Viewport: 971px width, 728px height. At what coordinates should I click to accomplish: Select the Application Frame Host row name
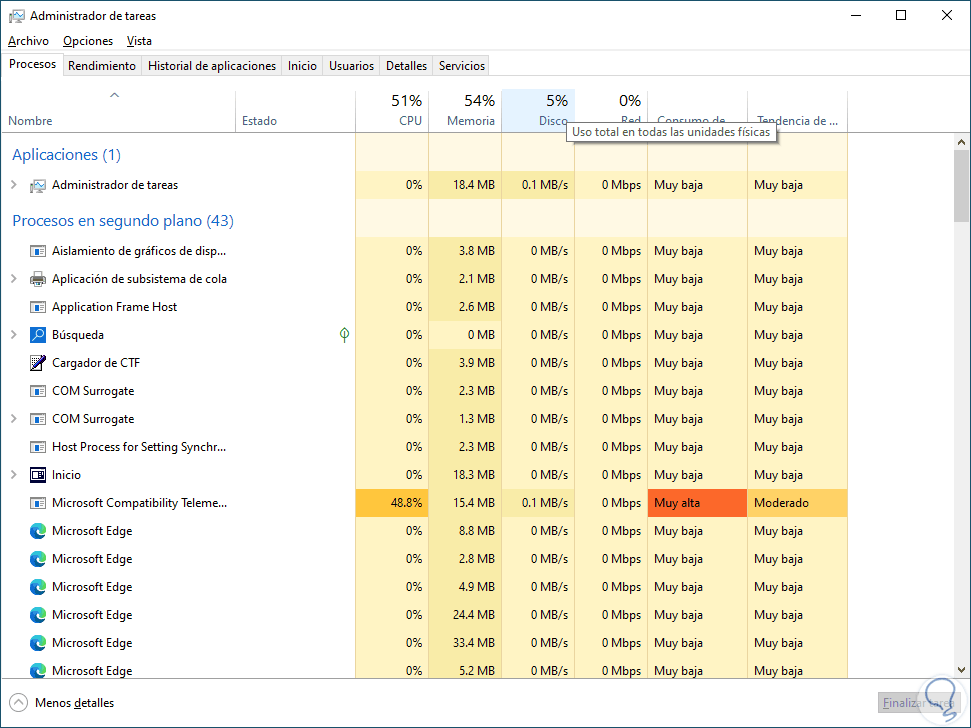[115, 307]
